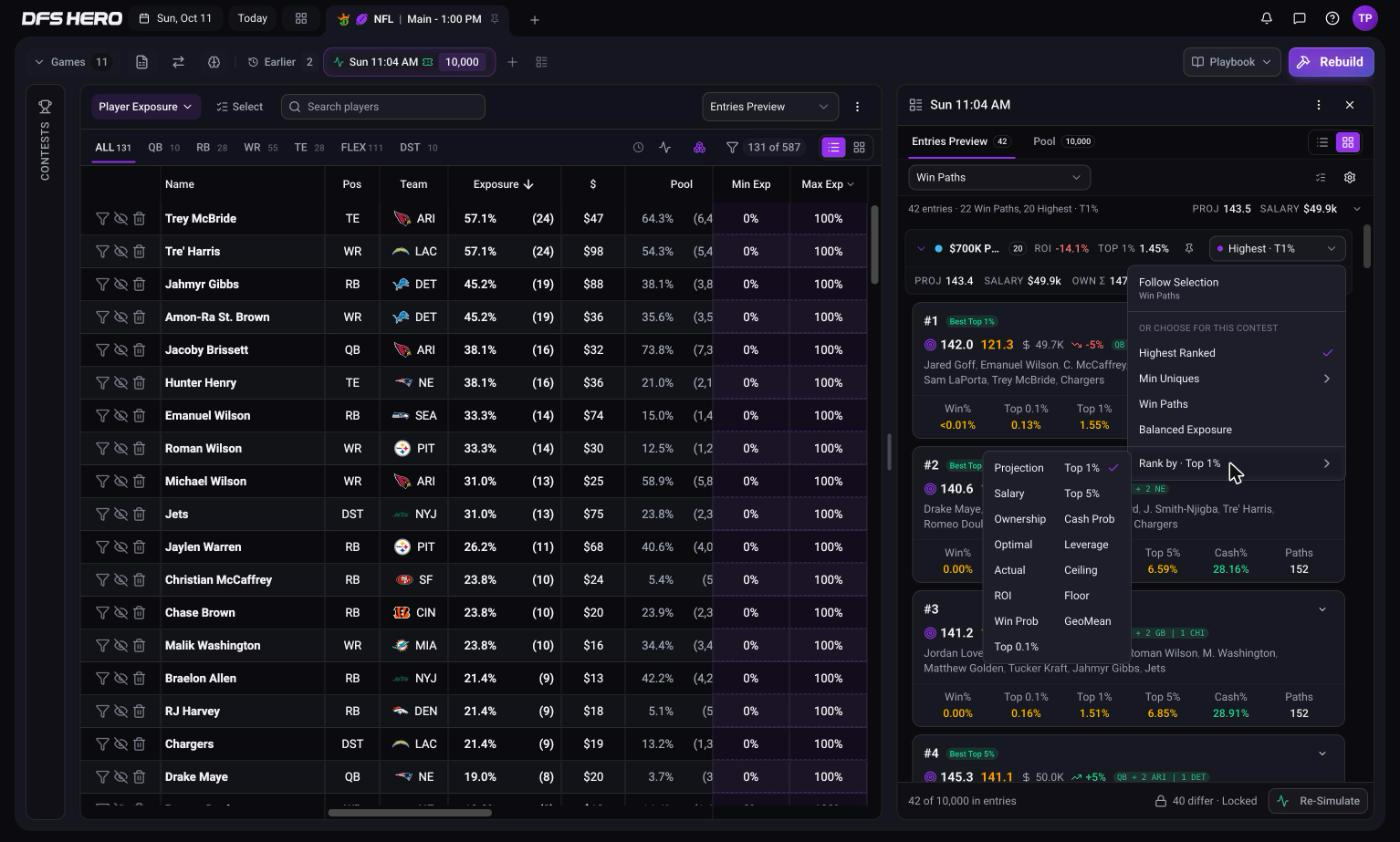Rank by Cash Prob
Viewport: 1400px width, 842px height.
click(x=1089, y=519)
